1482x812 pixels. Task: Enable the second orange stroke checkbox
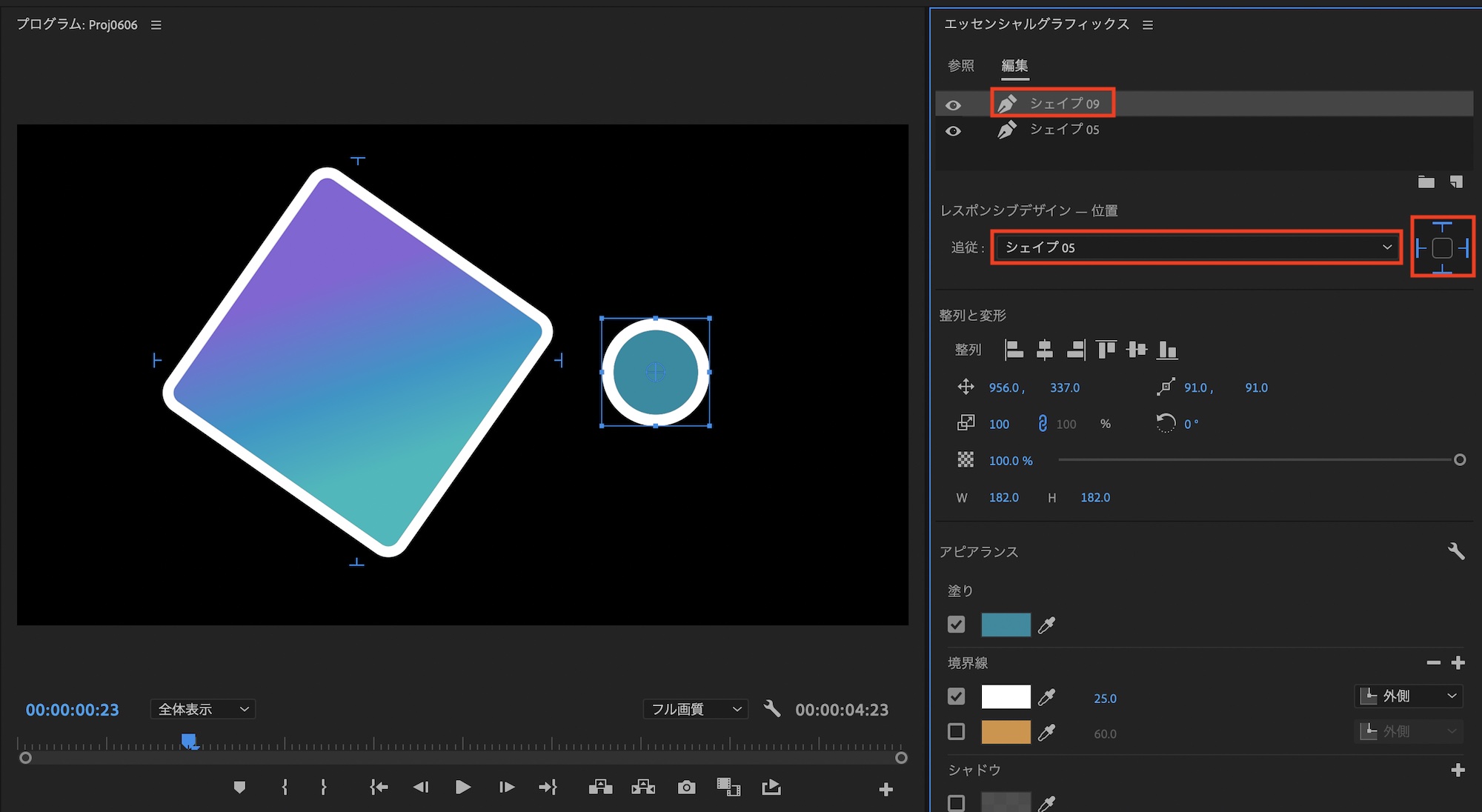point(956,732)
